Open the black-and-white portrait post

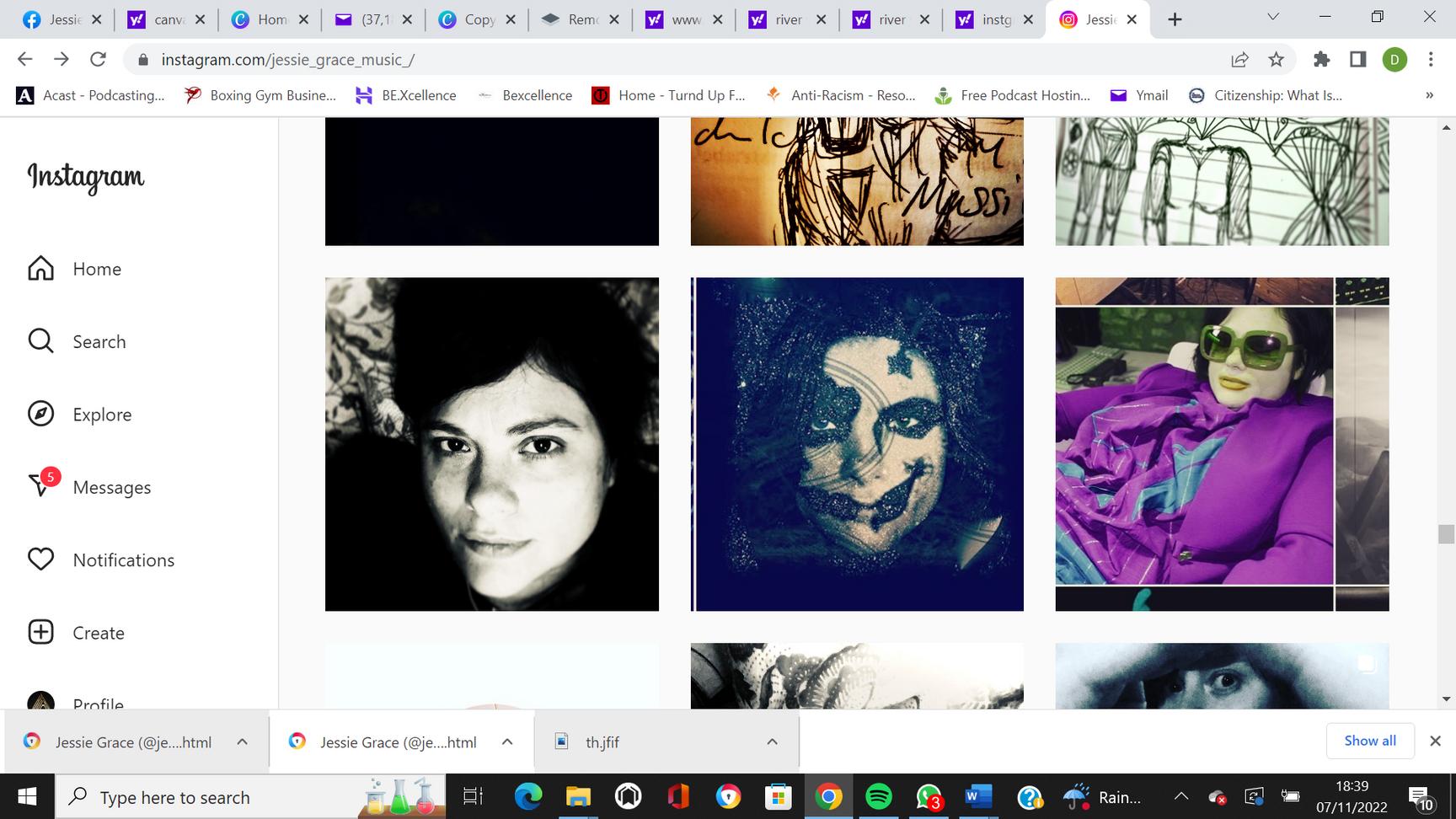[x=492, y=444]
